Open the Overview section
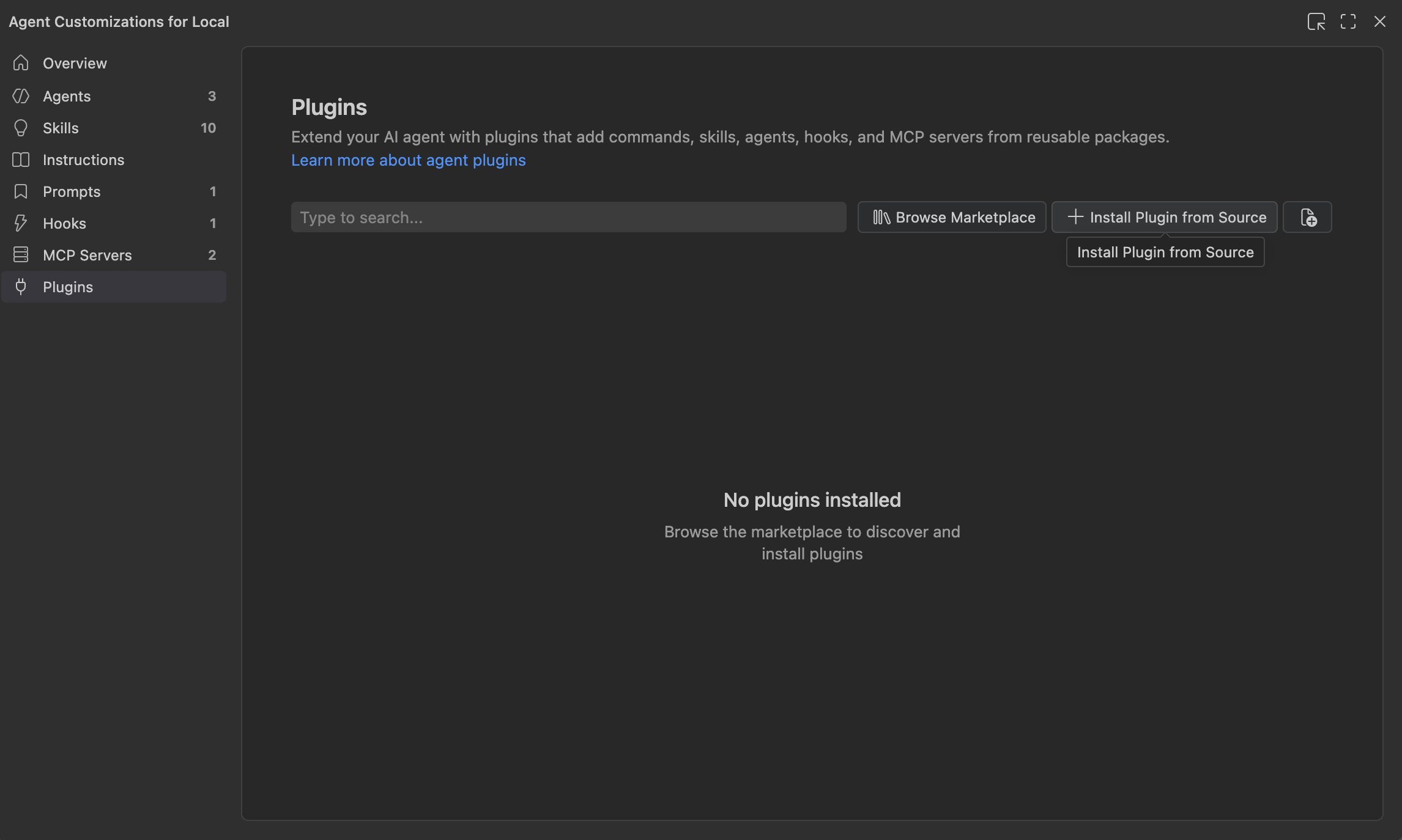1402x840 pixels. (114, 63)
